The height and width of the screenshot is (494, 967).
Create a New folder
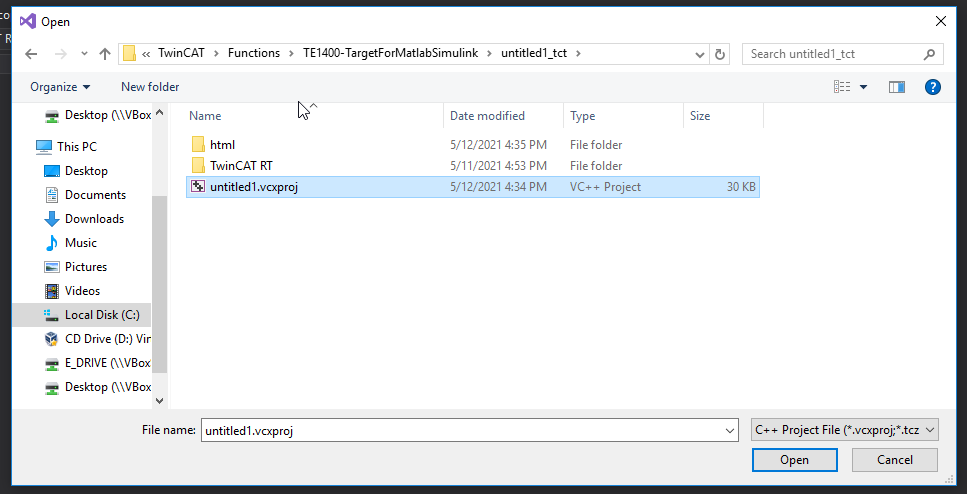coord(150,87)
